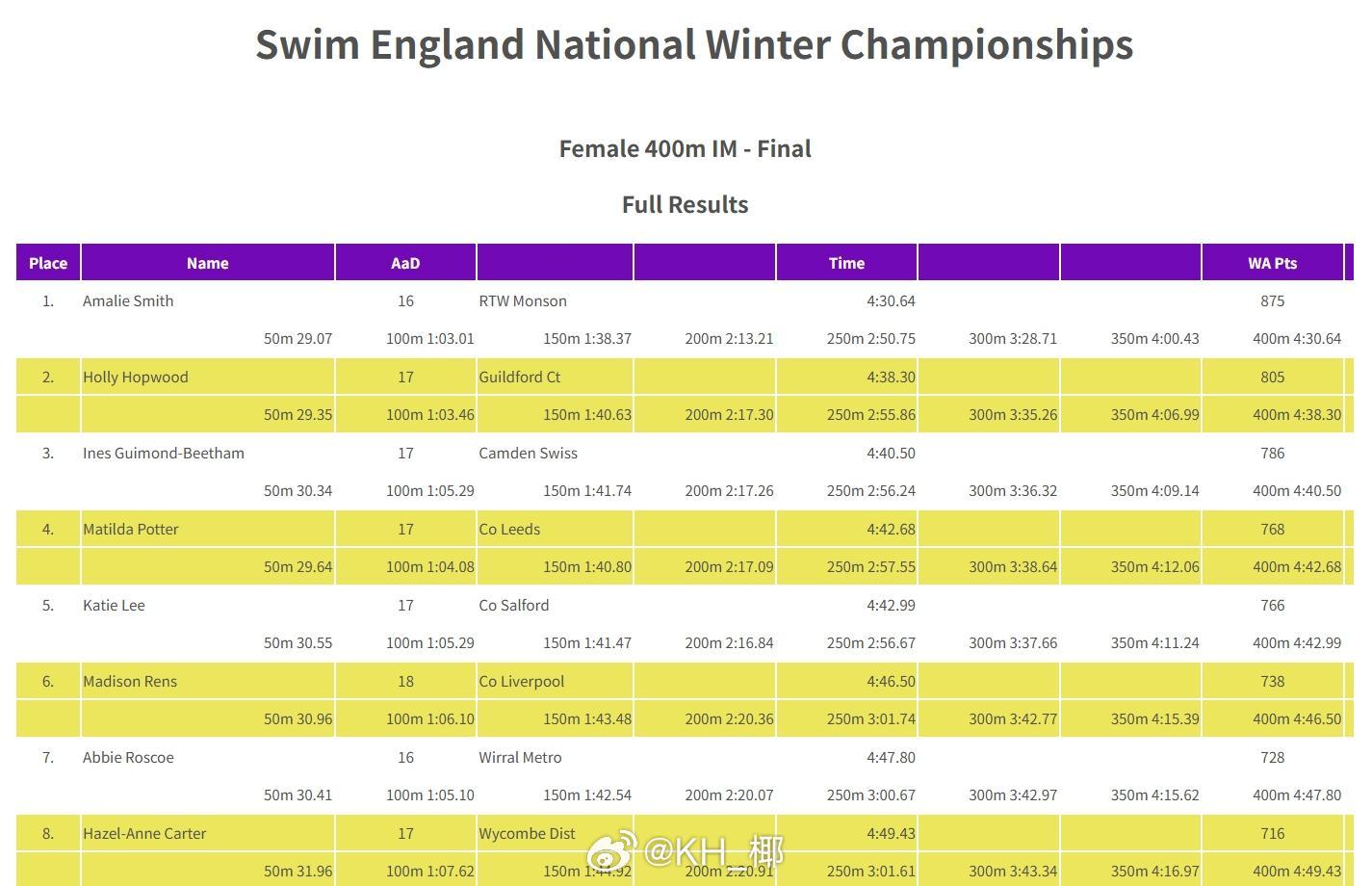
Task: Click the RTW Monson club cell
Action: point(523,300)
